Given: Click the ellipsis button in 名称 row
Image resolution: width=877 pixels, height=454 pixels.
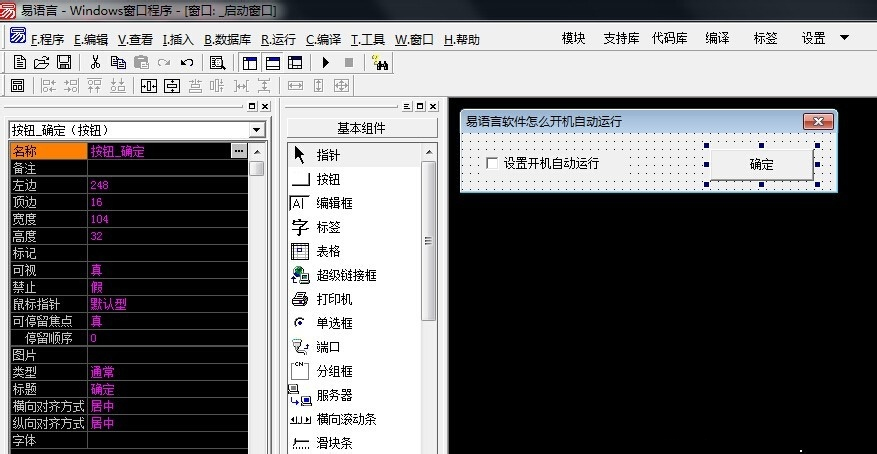Looking at the screenshot, I should pyautogui.click(x=239, y=151).
